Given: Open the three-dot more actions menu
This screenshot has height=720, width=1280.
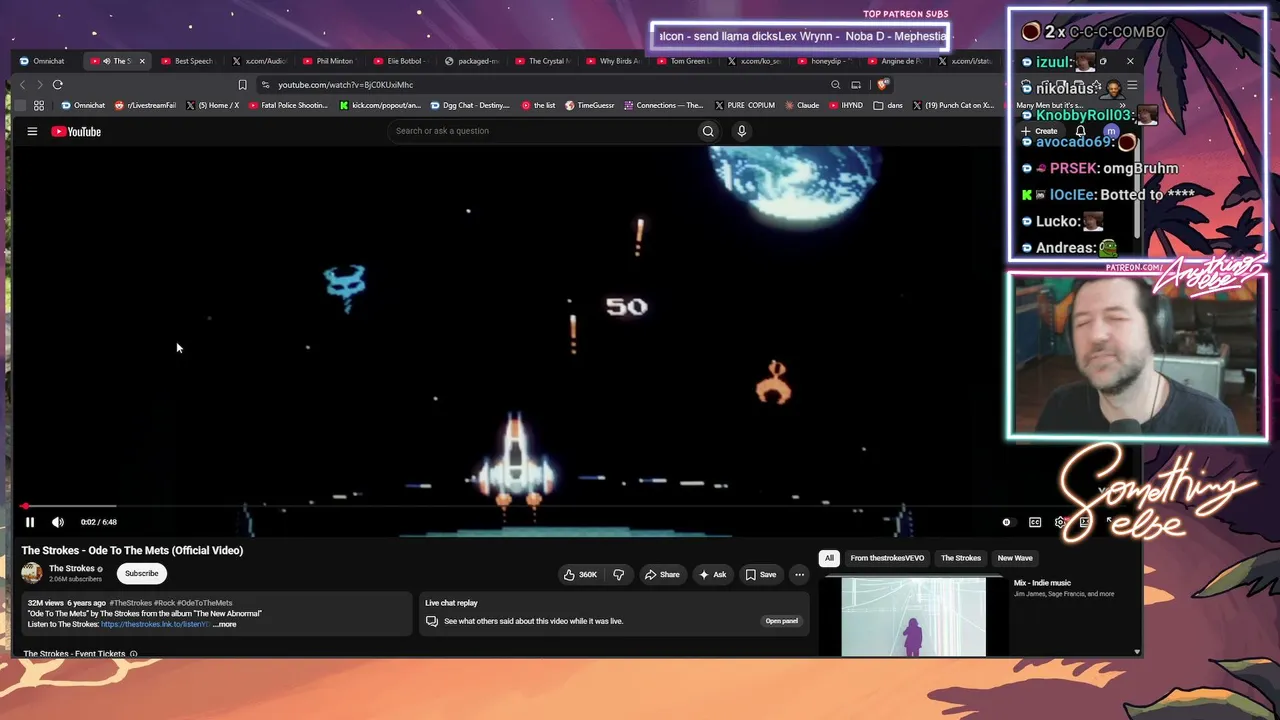Looking at the screenshot, I should (799, 574).
